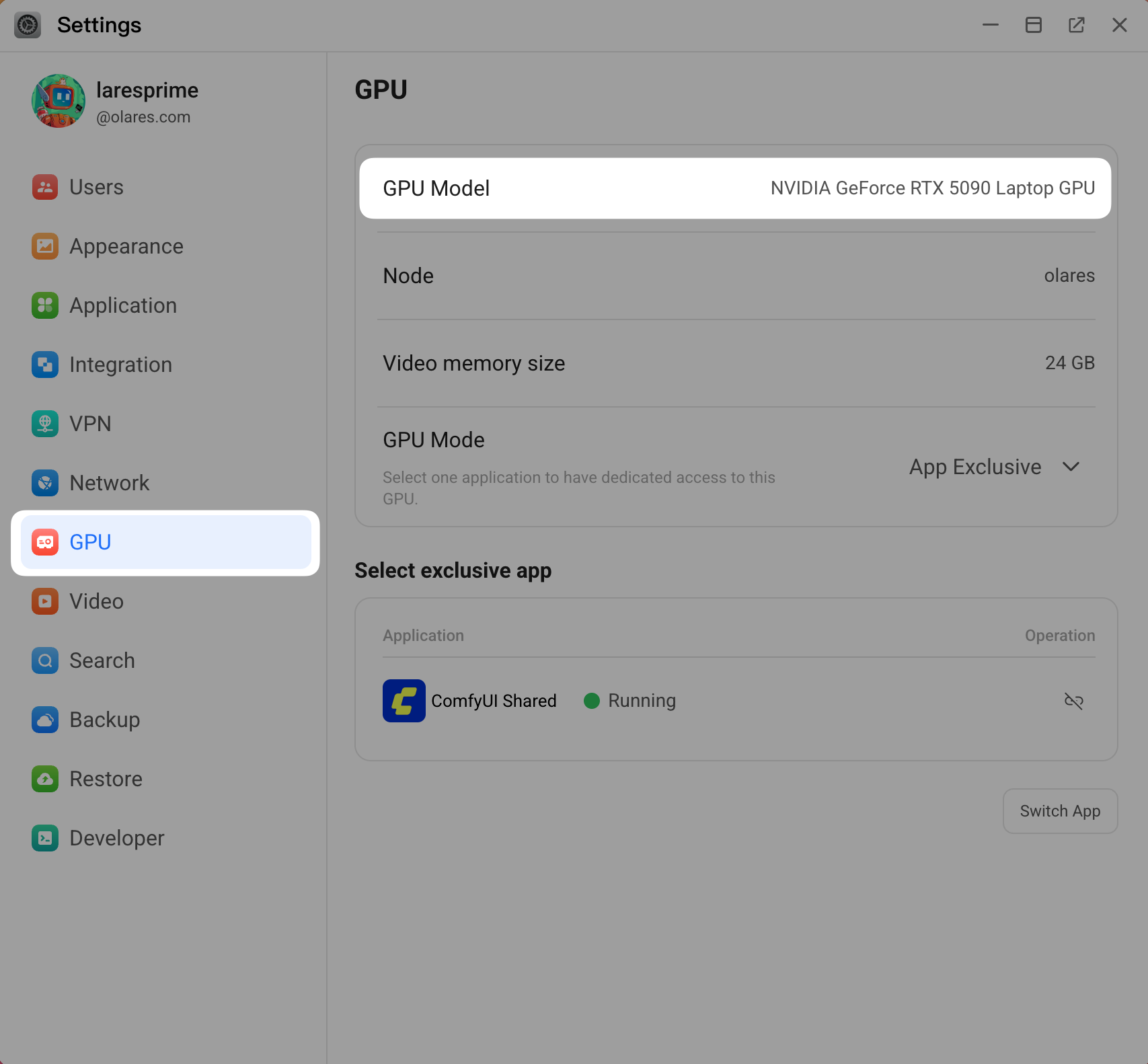Click the GPU Model row
This screenshot has width=1148, height=1064.
734,188
